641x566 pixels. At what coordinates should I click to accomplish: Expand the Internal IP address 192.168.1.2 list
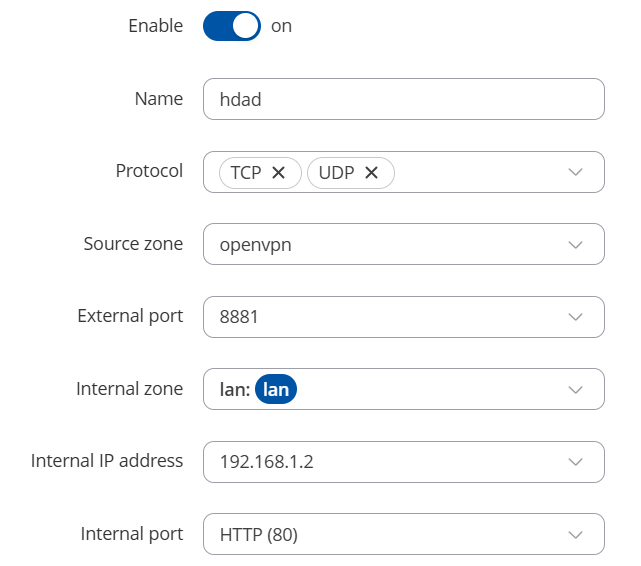380,462
